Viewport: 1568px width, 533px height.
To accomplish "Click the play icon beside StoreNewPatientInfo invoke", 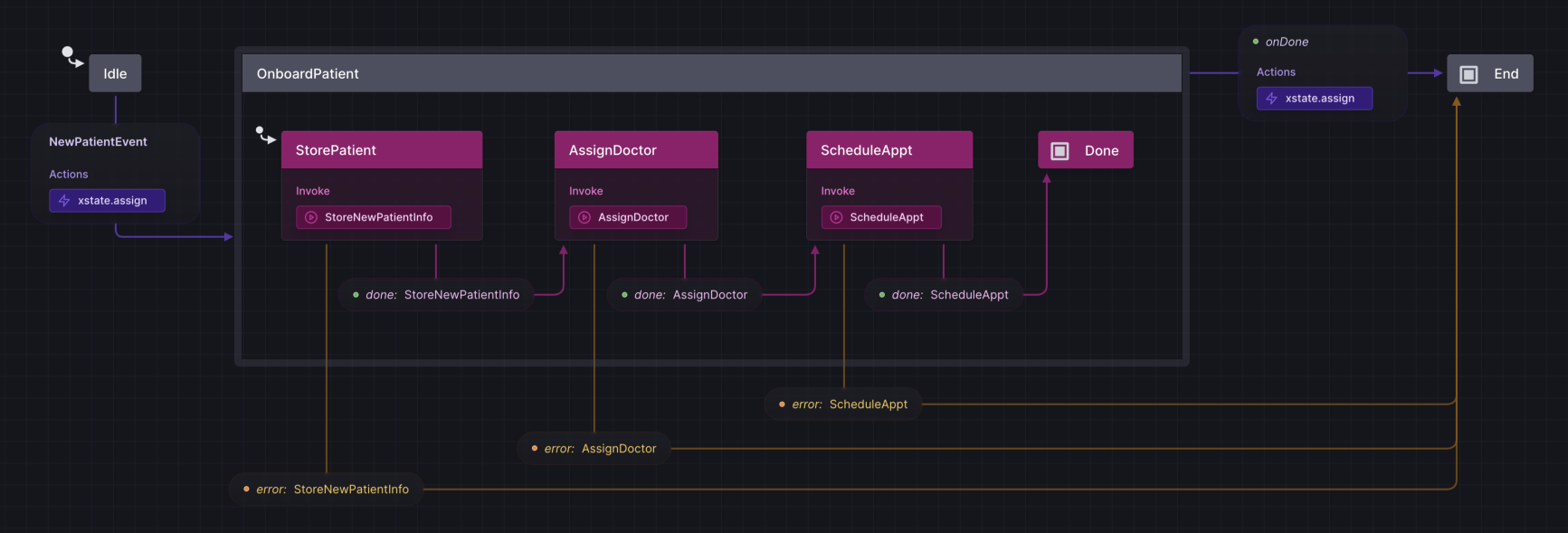I will (311, 217).
